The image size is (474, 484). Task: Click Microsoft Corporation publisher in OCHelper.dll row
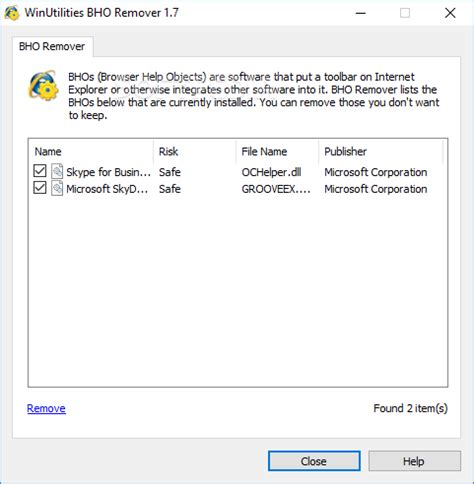tap(376, 172)
